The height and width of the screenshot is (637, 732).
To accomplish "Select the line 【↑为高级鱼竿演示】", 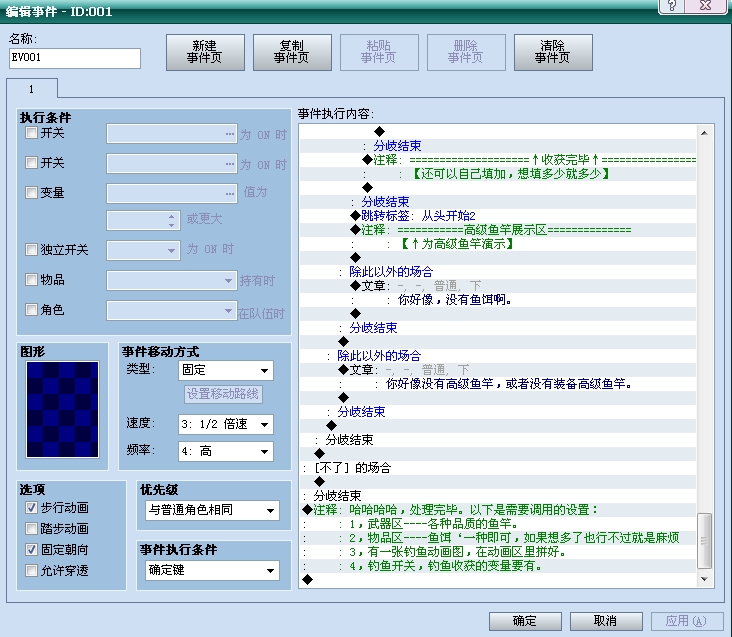I will point(498,244).
